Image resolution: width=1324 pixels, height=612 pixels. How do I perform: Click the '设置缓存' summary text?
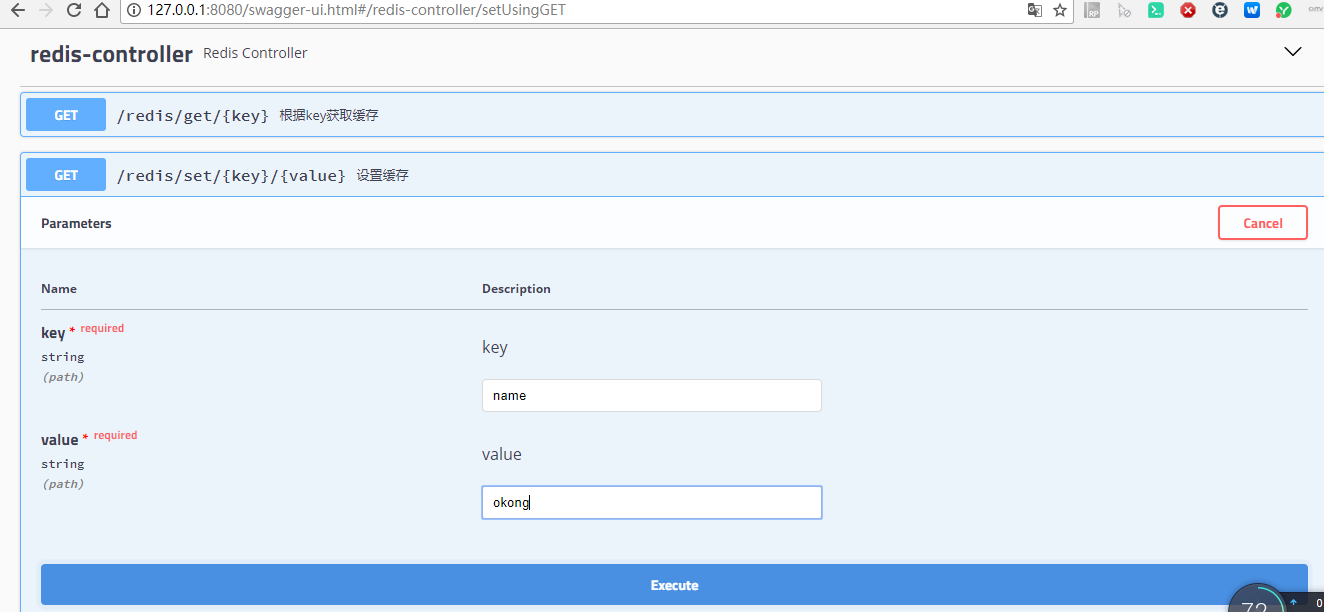tap(383, 175)
